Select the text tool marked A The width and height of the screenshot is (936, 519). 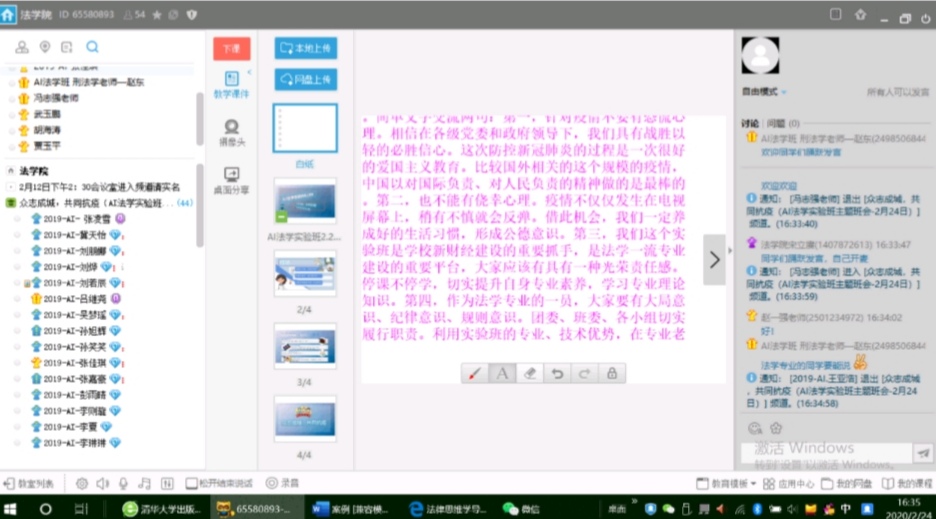[502, 373]
